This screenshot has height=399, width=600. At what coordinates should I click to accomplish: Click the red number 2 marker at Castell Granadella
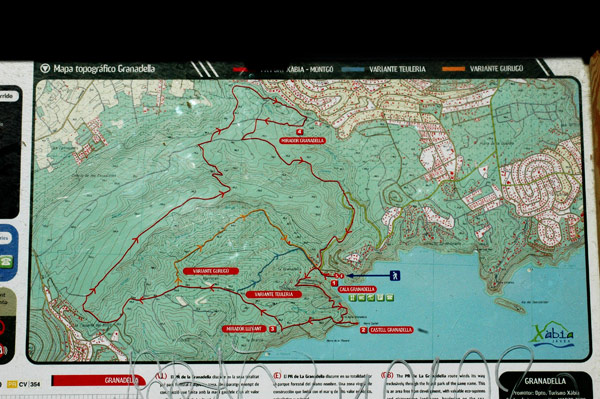pos(363,330)
